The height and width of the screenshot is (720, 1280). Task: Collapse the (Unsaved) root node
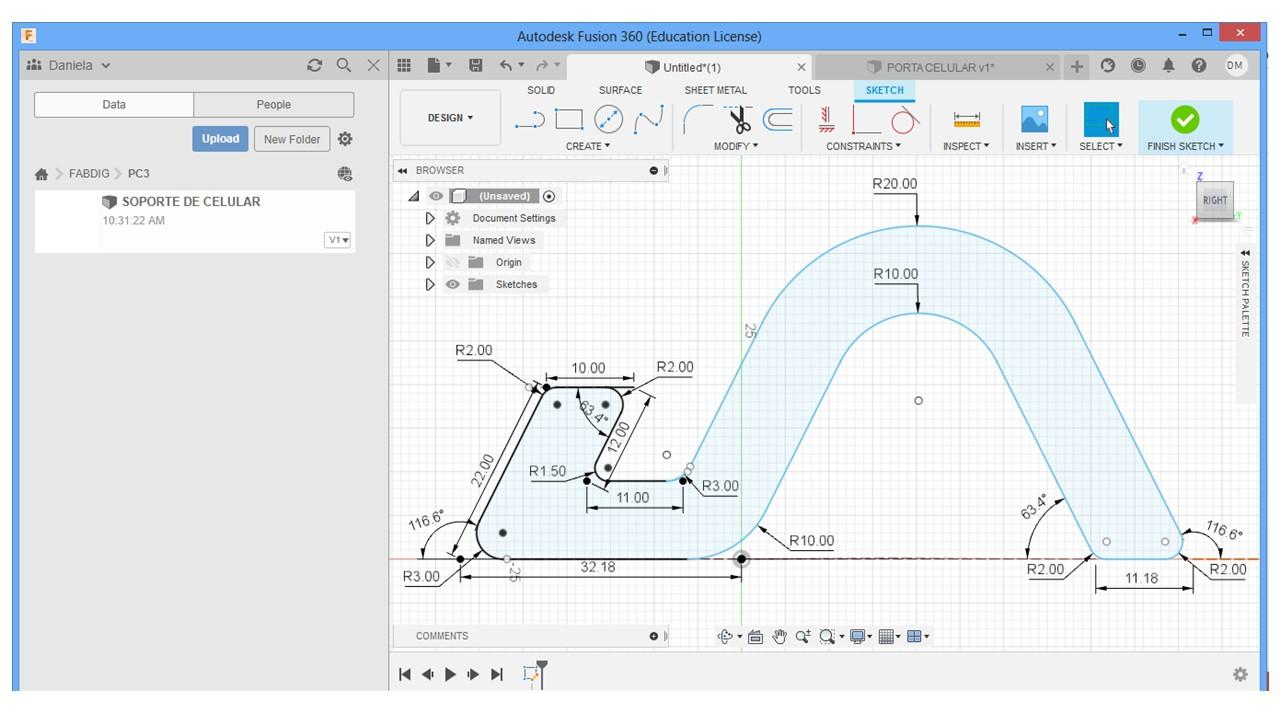(414, 196)
